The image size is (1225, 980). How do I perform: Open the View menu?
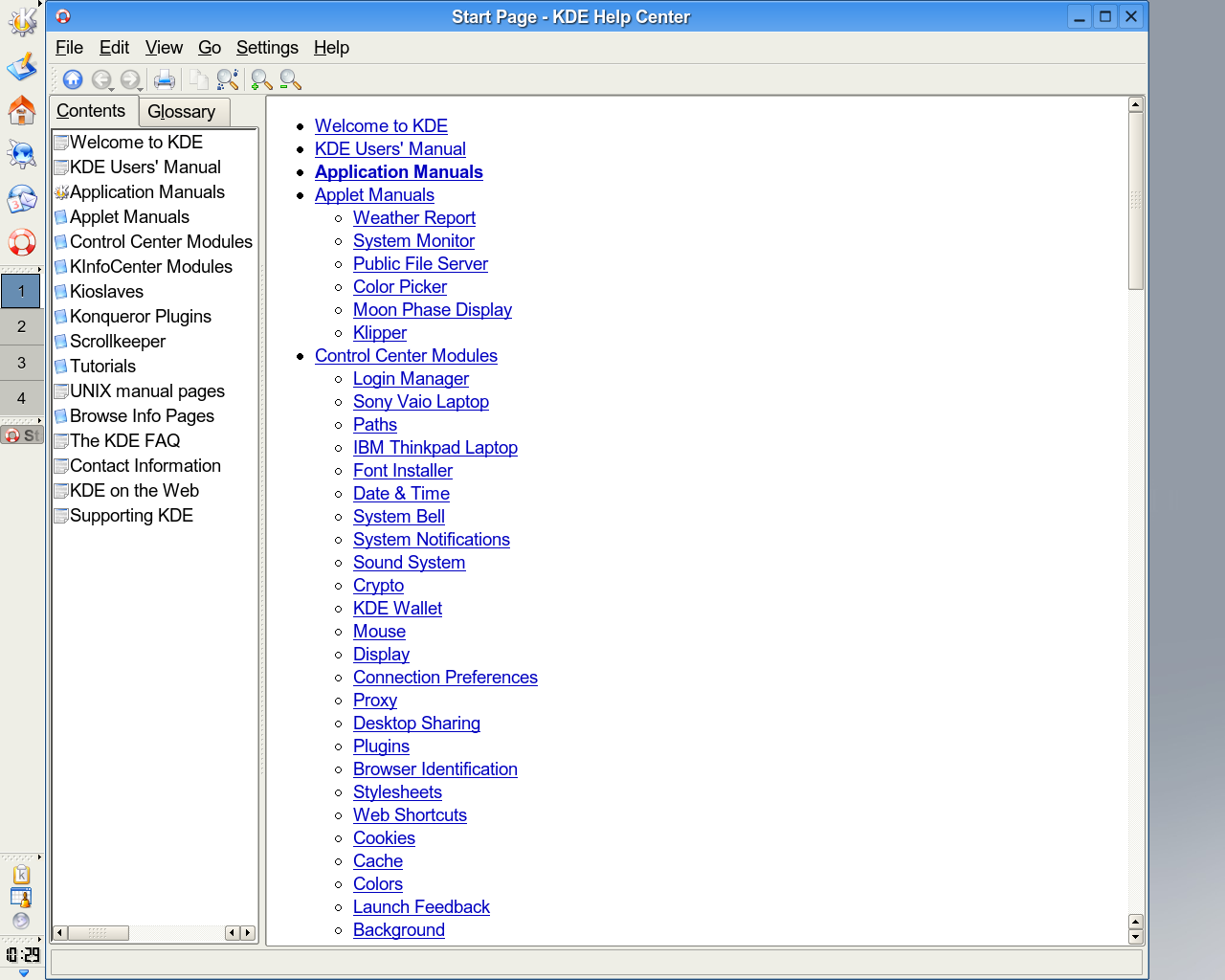[164, 48]
